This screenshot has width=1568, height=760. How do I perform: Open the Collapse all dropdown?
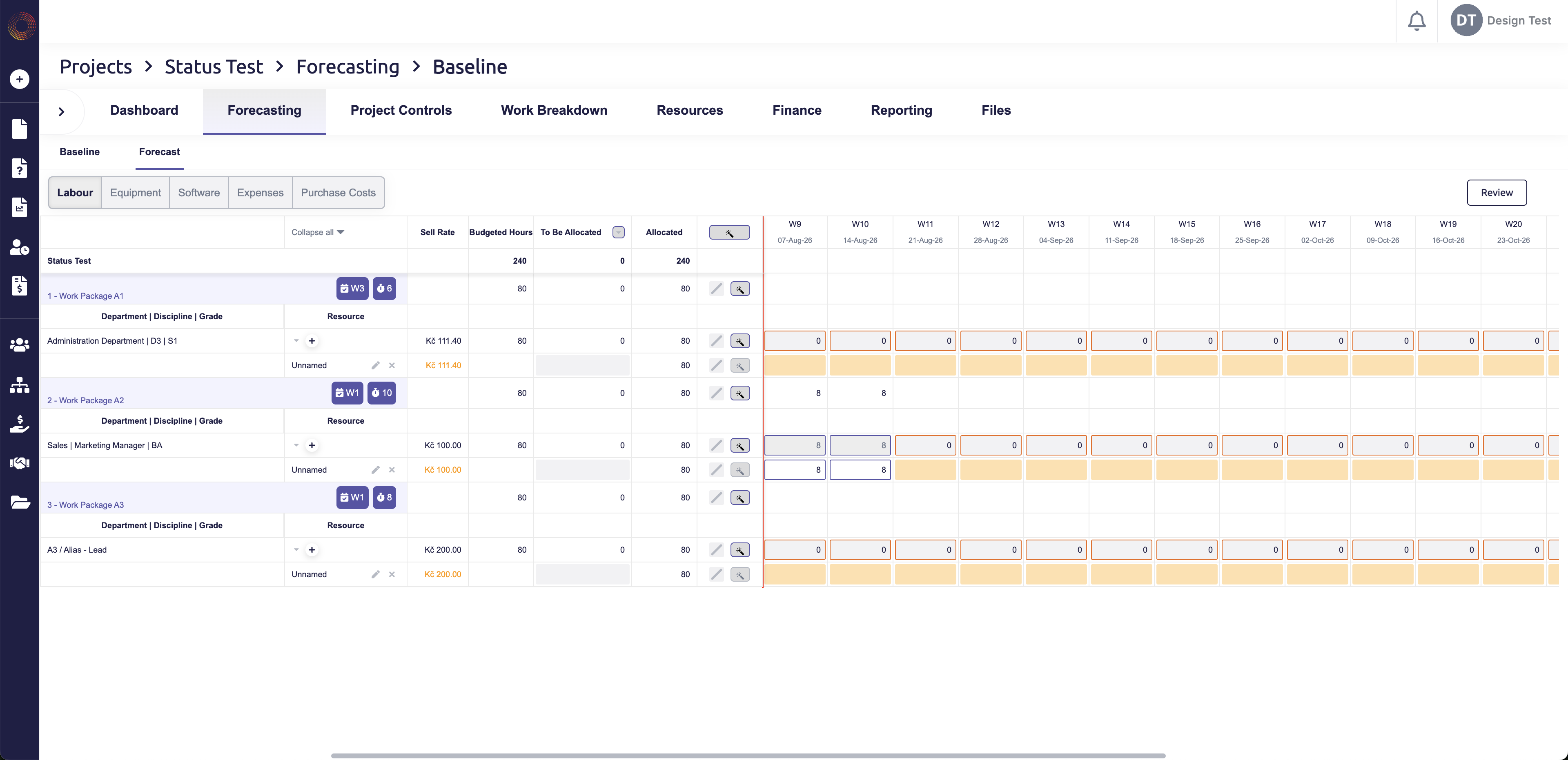(318, 232)
